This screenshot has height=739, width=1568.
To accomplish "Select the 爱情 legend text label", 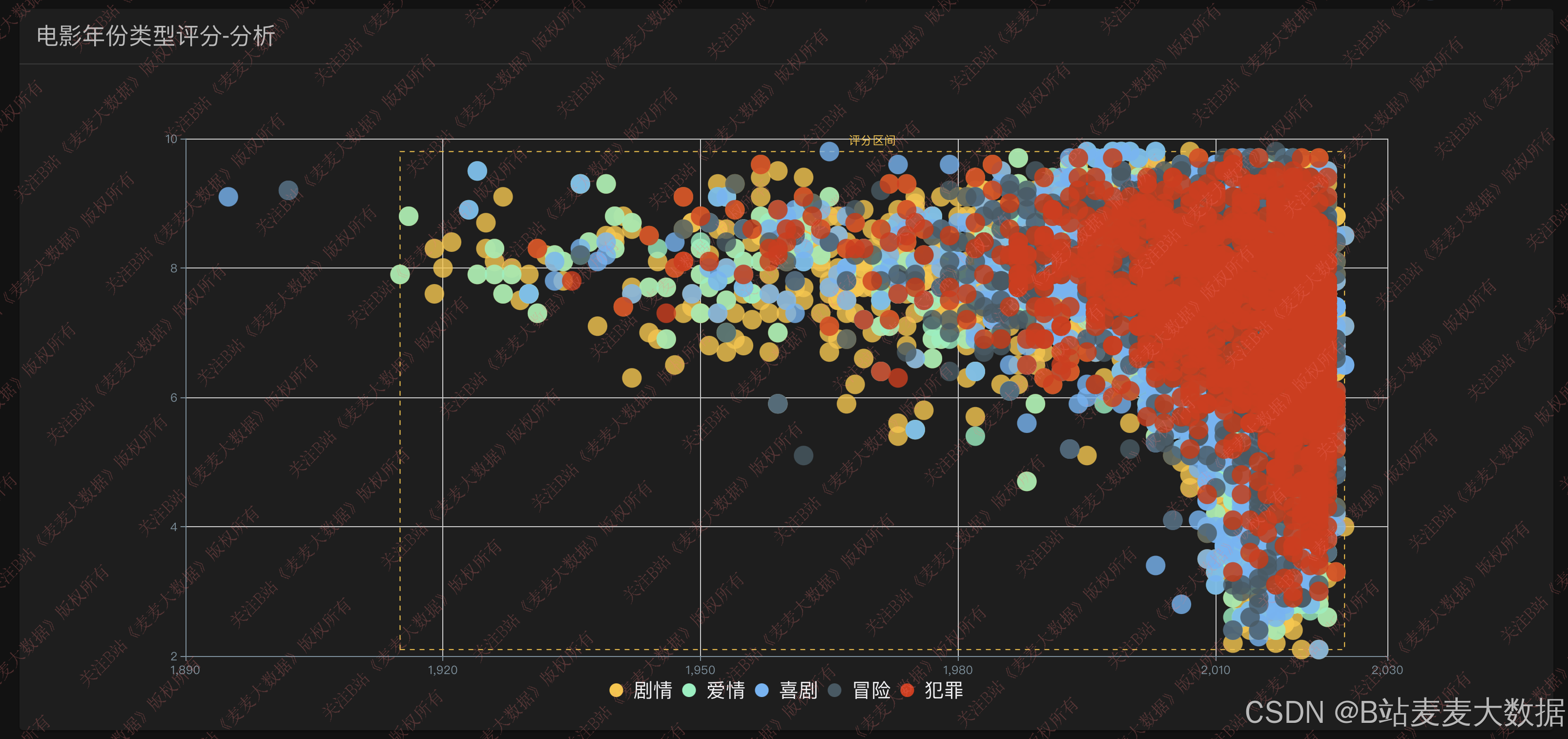I will click(x=725, y=690).
